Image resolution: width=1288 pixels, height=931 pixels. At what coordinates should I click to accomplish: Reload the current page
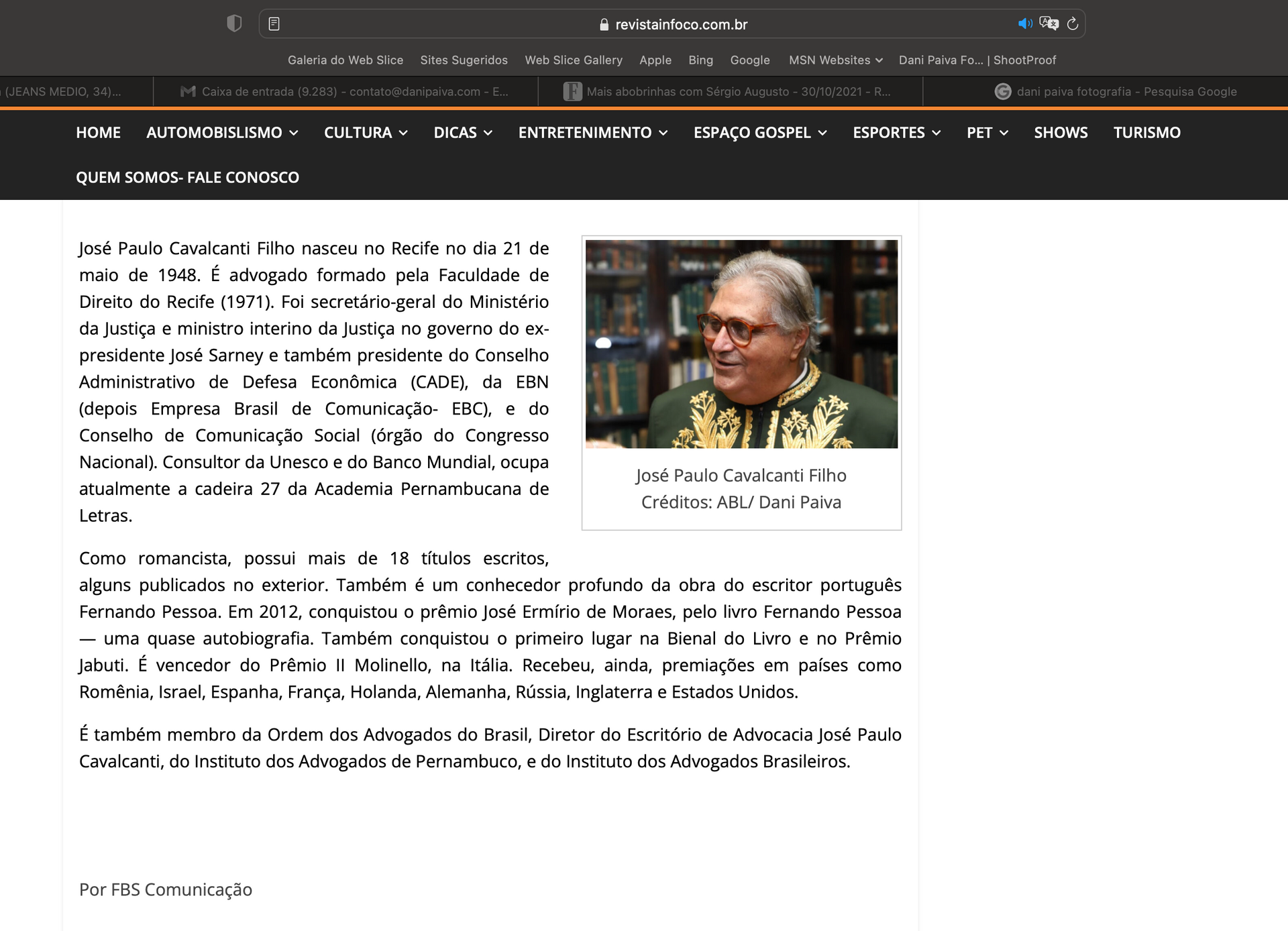coord(1072,23)
